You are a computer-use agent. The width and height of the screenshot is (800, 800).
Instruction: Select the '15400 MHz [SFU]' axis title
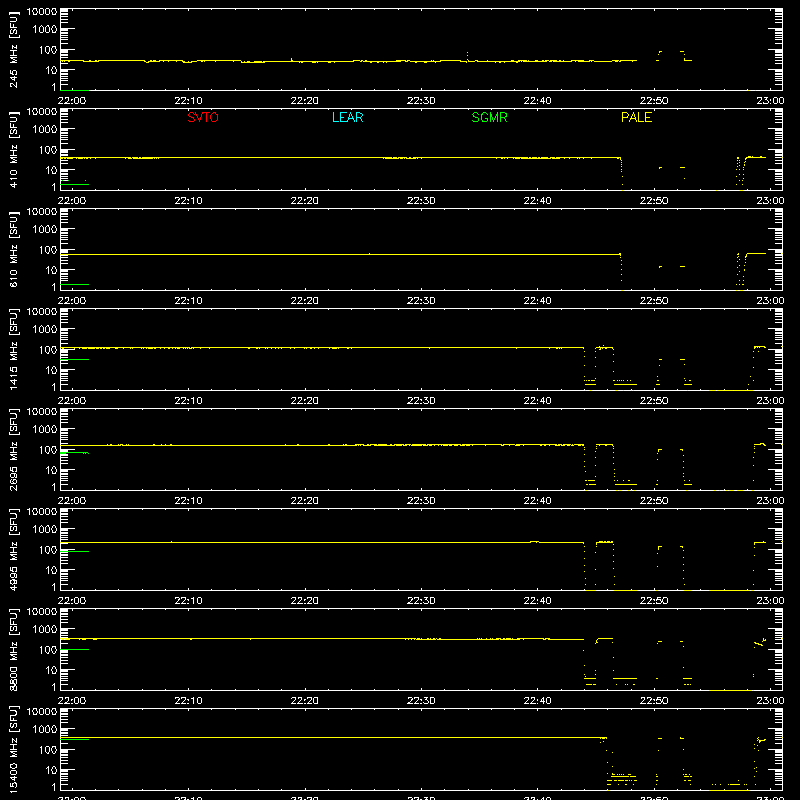(13, 749)
